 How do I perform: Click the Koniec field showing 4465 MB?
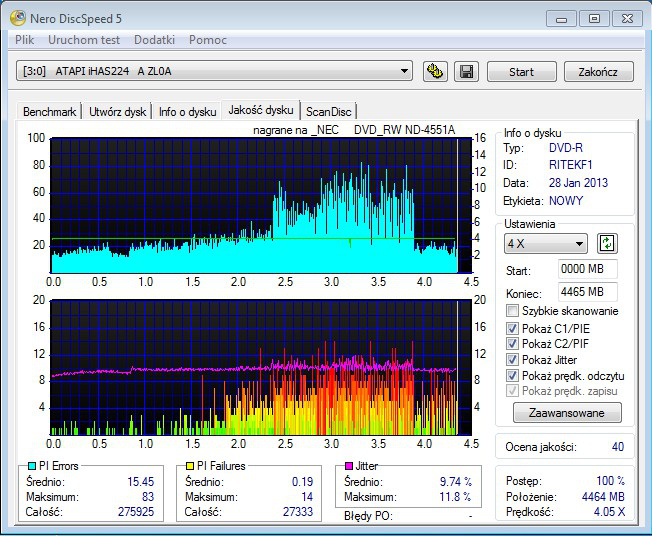[x=587, y=292]
